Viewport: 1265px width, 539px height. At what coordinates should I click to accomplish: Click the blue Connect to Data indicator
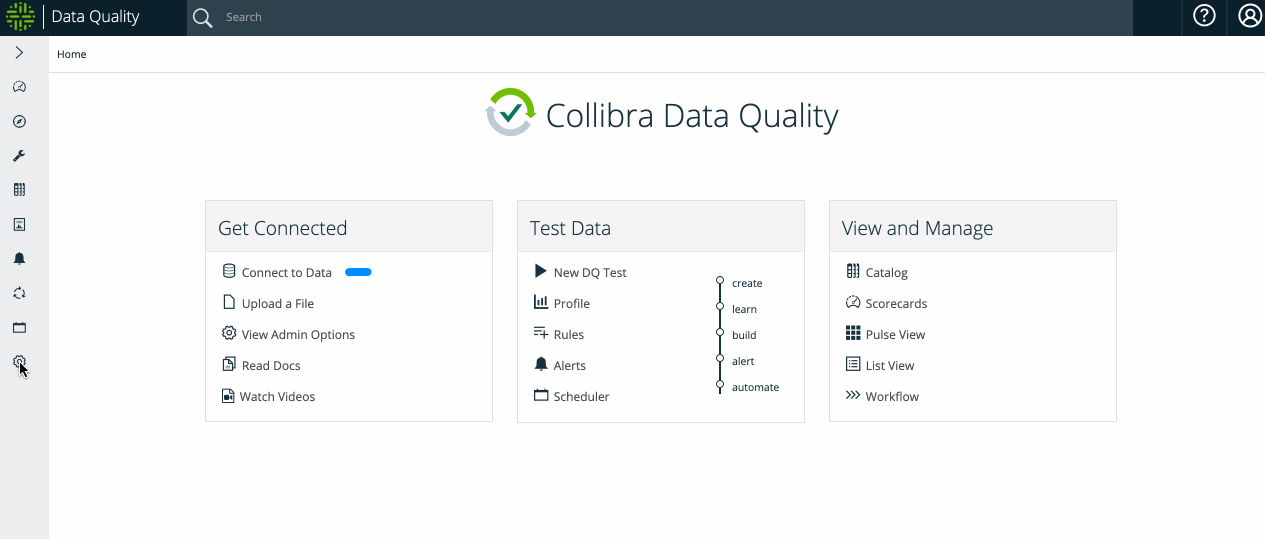tap(358, 272)
